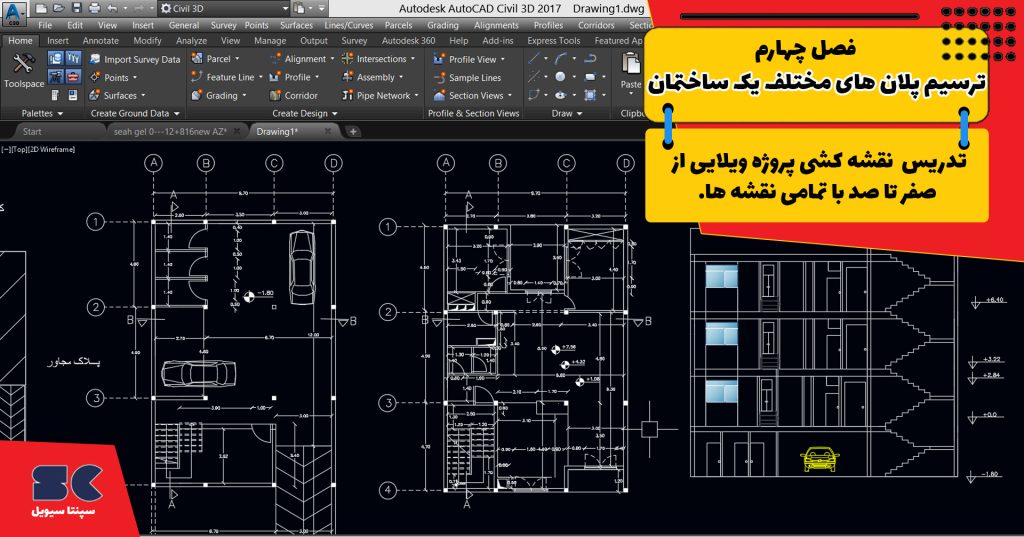This screenshot has width=1024, height=537.
Task: Click the Sample Lines icon
Action: tap(439, 77)
